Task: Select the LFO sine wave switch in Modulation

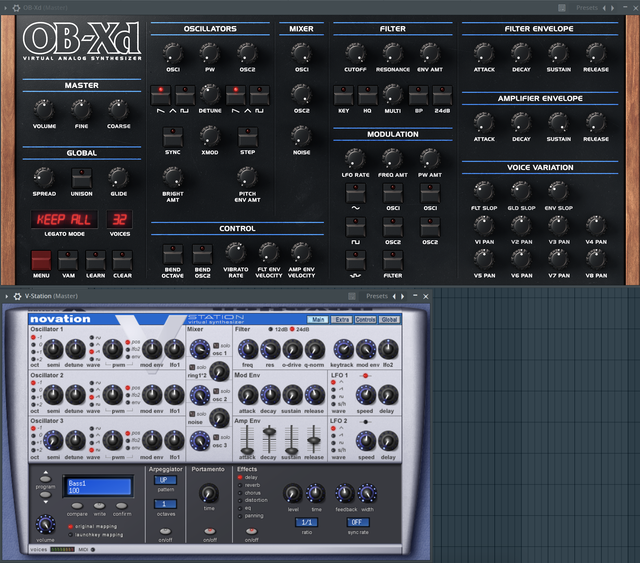Action: click(x=356, y=193)
